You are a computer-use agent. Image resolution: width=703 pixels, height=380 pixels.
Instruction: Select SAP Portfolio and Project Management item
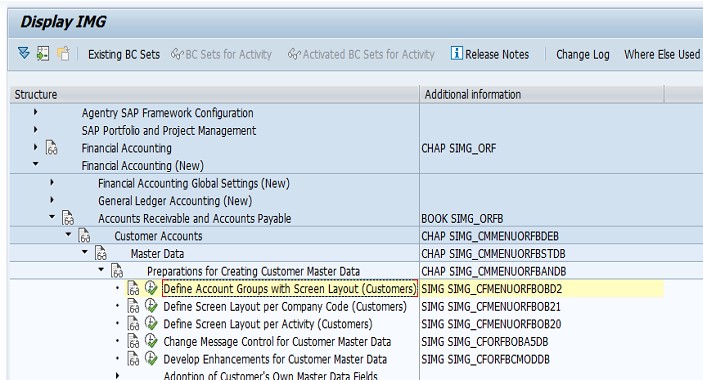coord(169,130)
